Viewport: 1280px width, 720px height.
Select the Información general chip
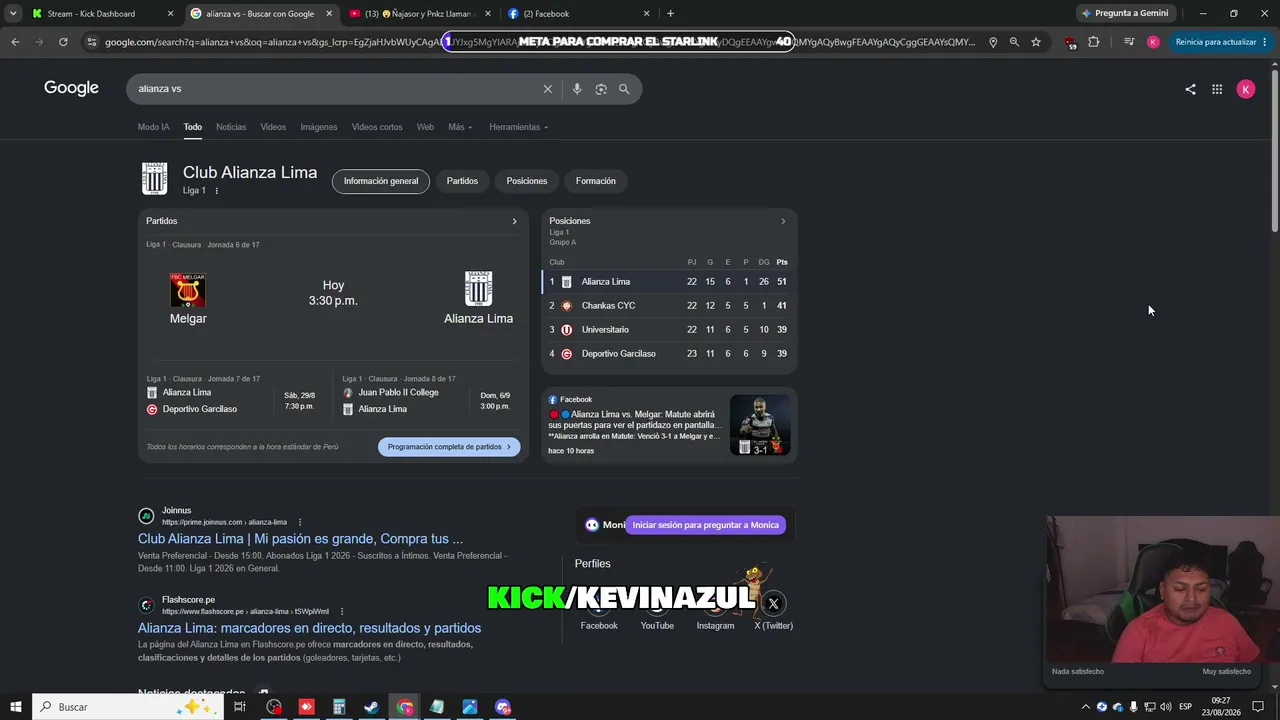tap(381, 181)
